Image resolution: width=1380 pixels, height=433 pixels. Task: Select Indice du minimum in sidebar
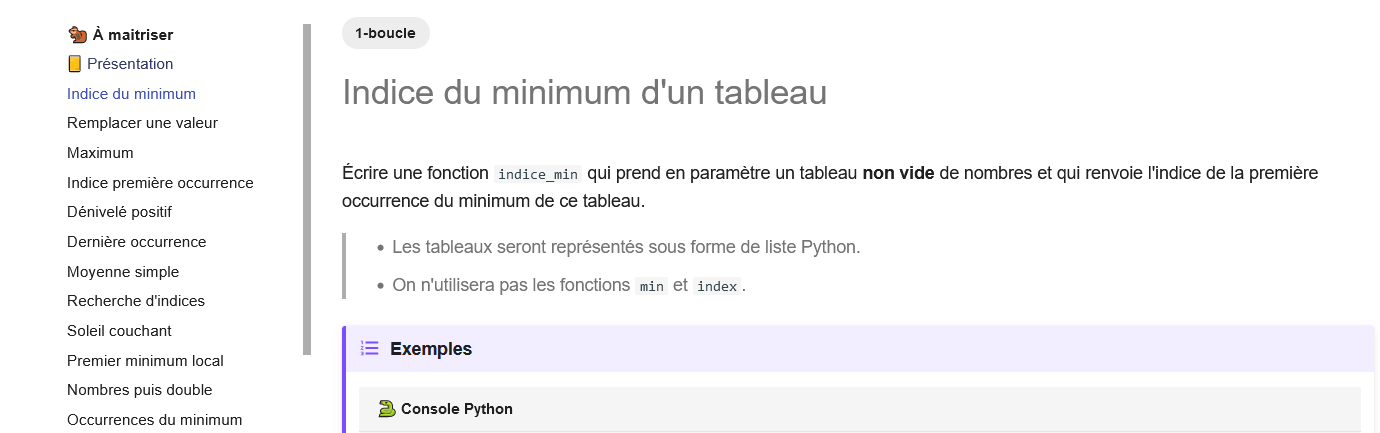tap(131, 94)
